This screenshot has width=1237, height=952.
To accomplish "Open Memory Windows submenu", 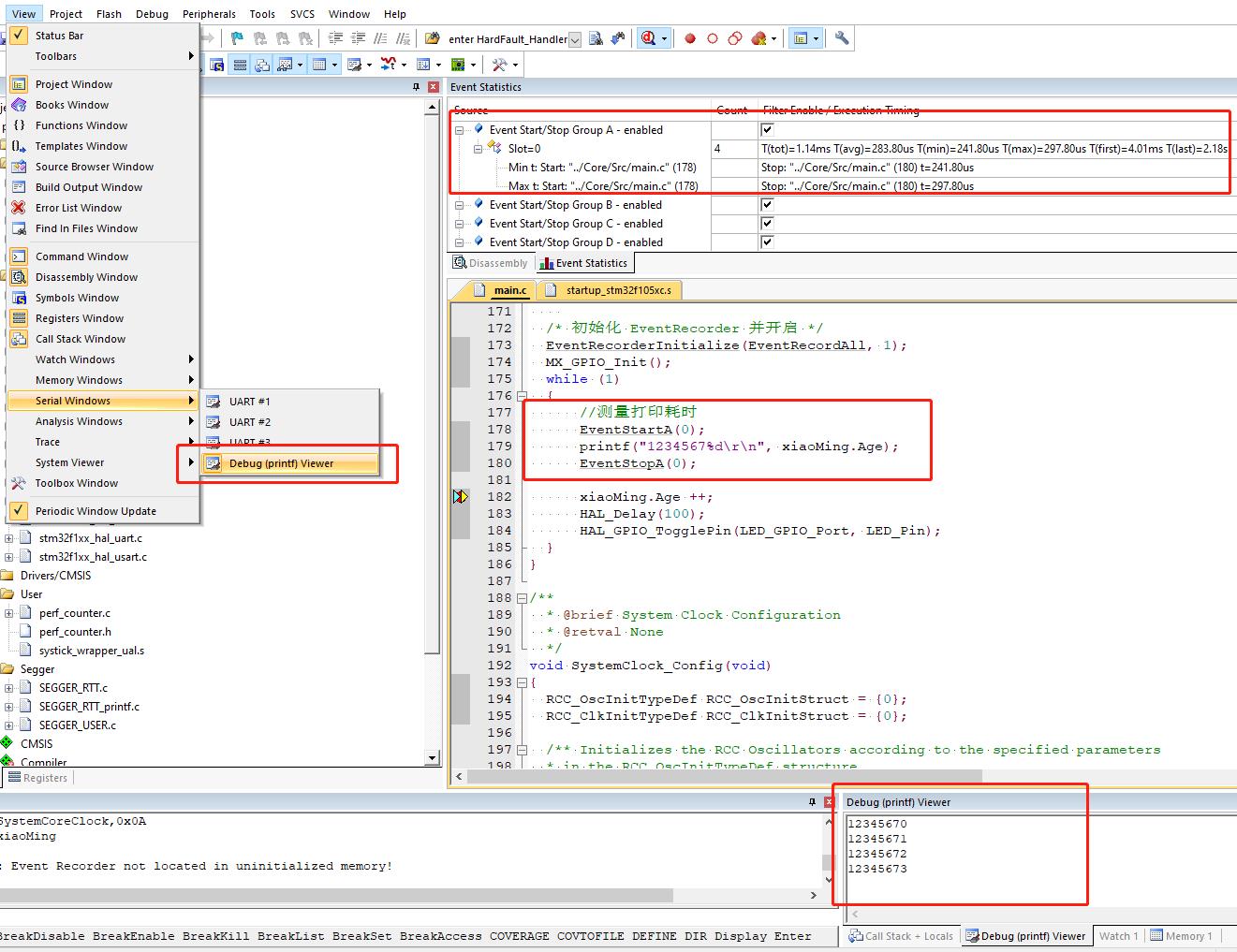I will [x=103, y=380].
